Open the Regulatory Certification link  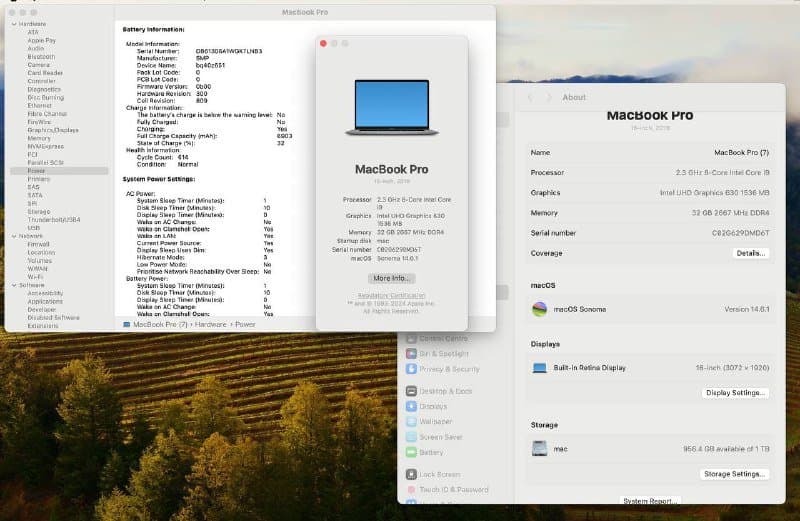[x=391, y=295]
